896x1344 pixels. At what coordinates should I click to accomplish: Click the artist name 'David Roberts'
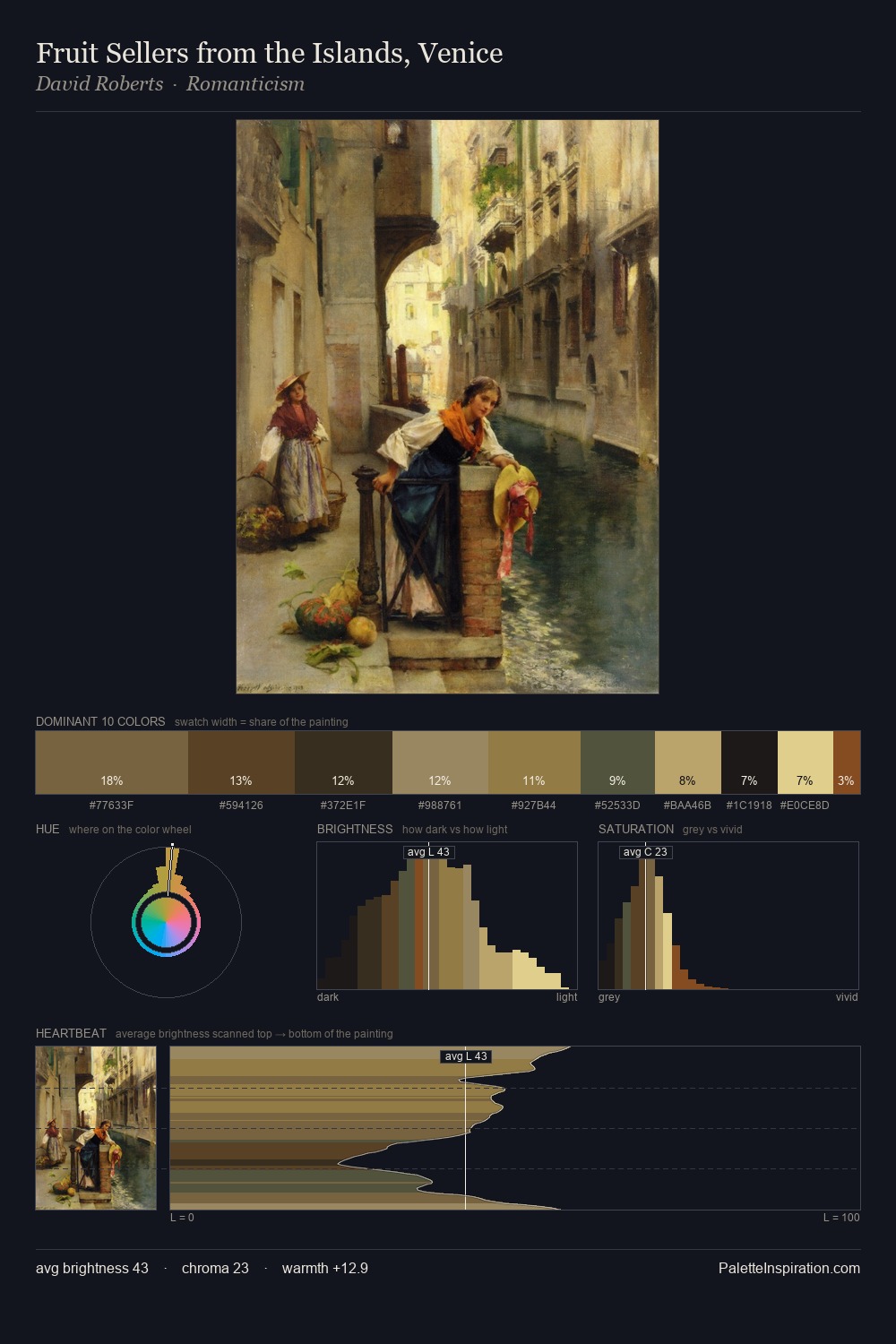point(99,84)
